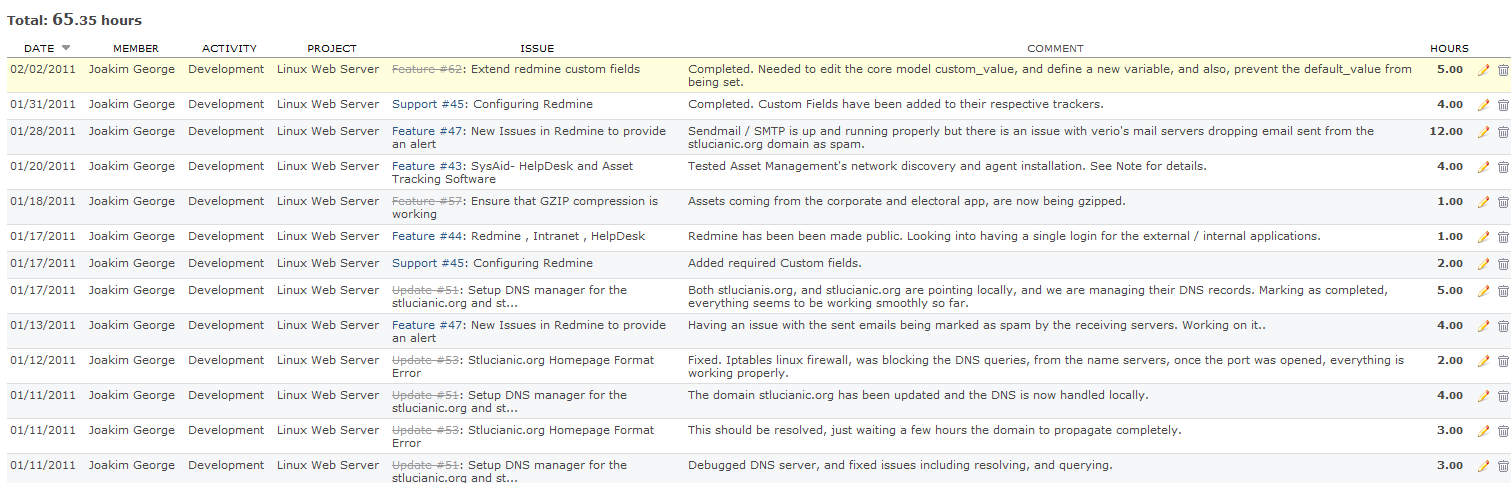1511x483 pixels.
Task: Delete the 01/18/2011 GZIP compression entry
Action: [x=1503, y=202]
